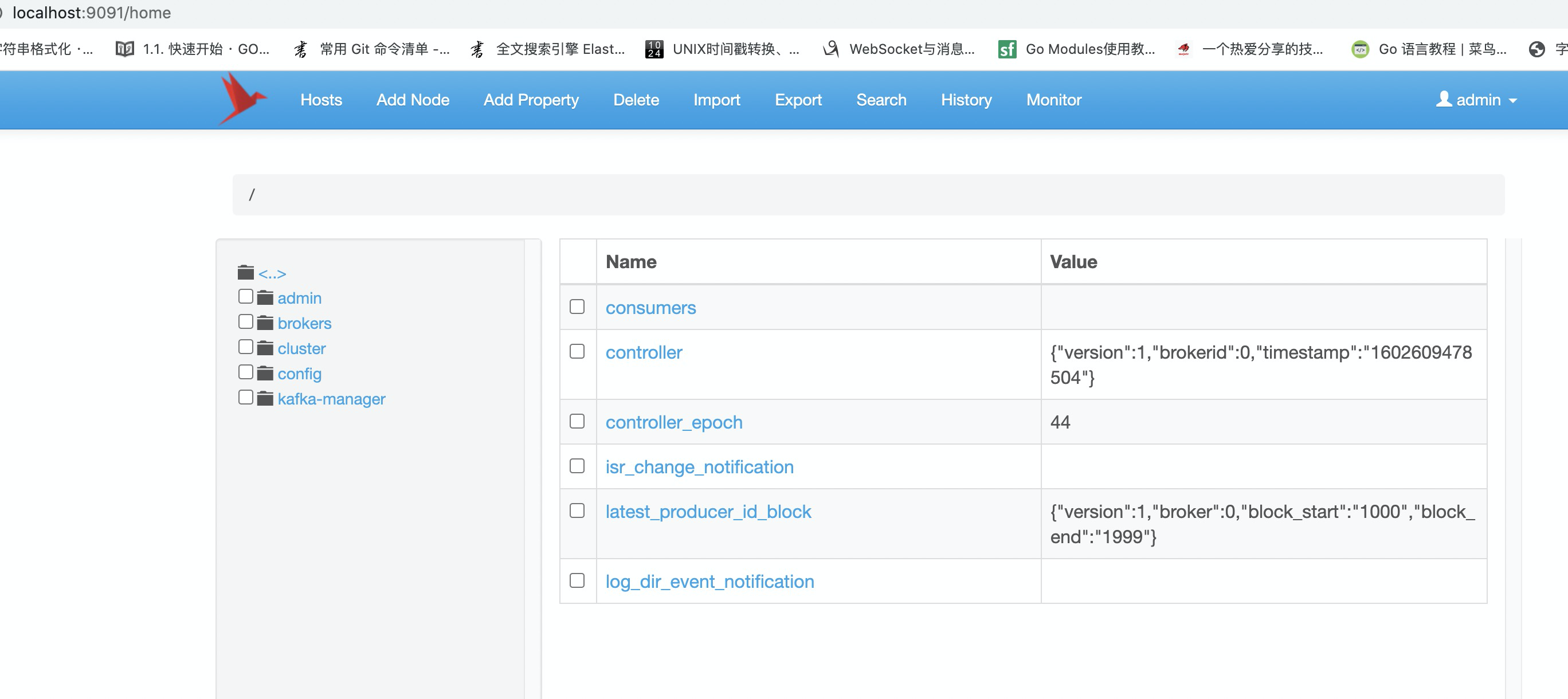Screen dimensions: 1568x699
Task: Select the cluster folder checkbox in tree
Action: point(245,347)
